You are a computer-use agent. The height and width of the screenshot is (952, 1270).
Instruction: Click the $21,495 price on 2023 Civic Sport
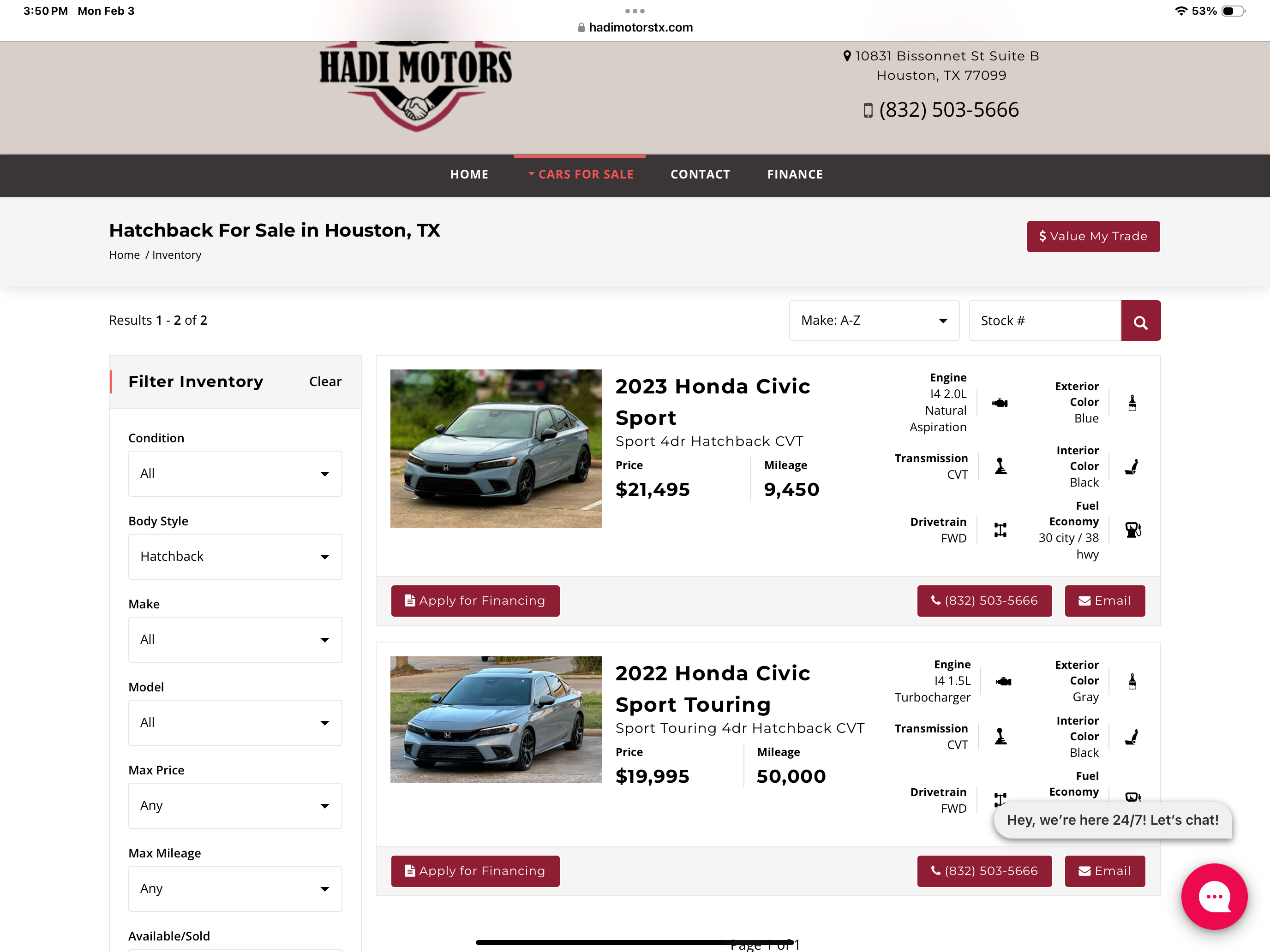tap(652, 489)
